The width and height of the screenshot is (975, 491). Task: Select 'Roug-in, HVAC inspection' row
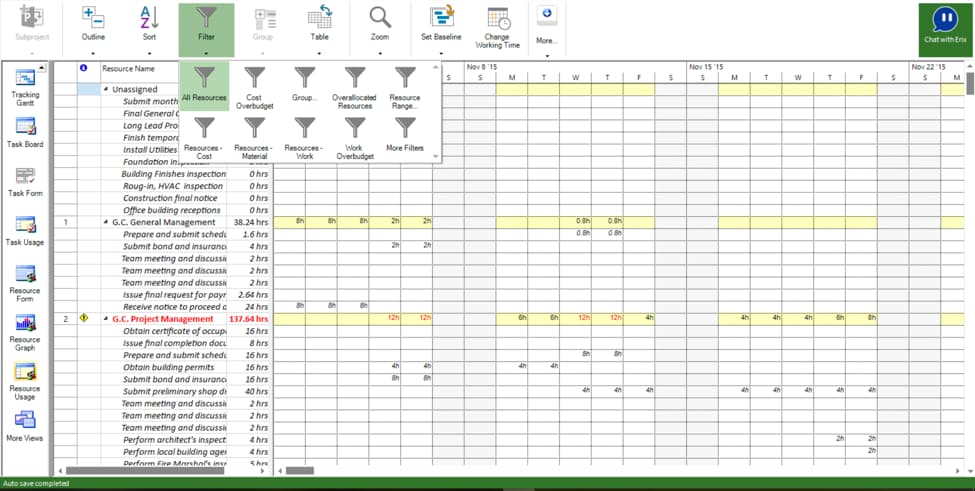(x=173, y=186)
